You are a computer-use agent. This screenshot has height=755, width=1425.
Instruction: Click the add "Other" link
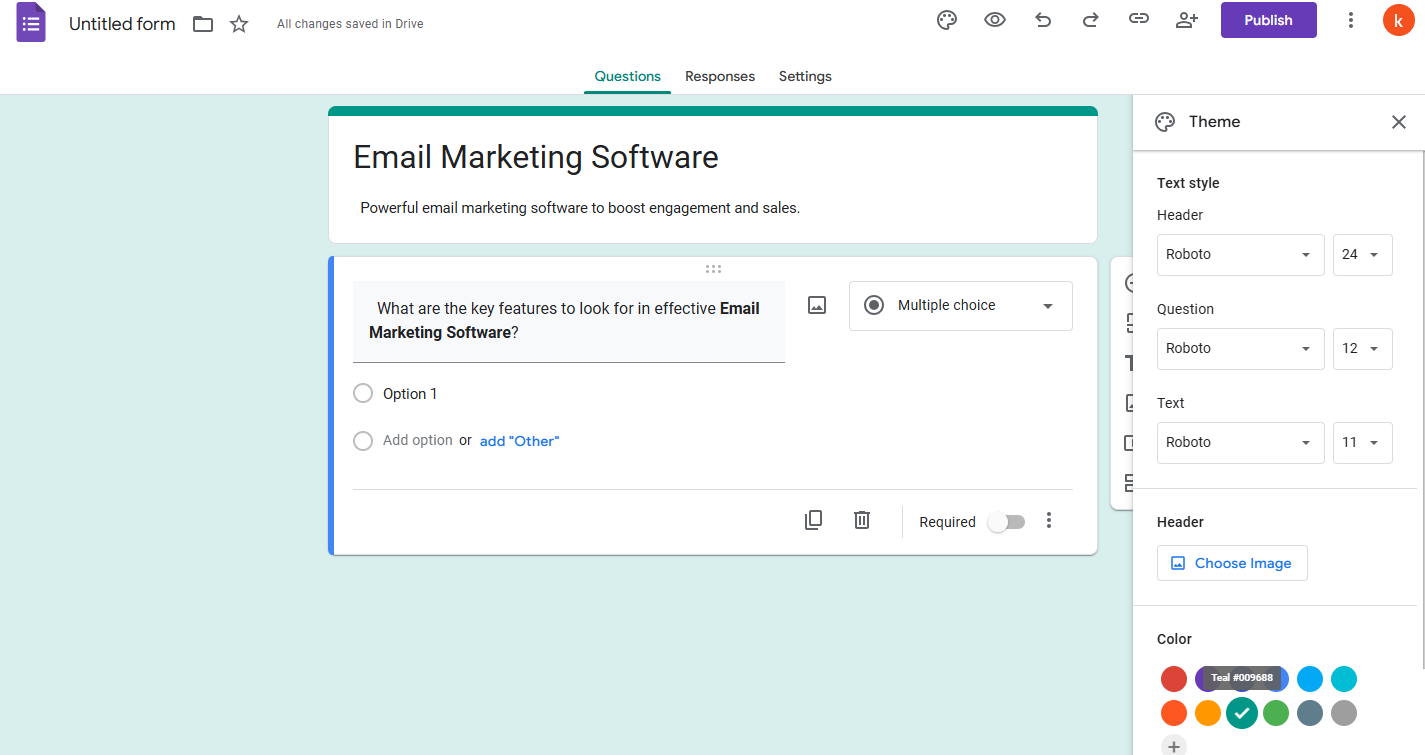click(520, 441)
